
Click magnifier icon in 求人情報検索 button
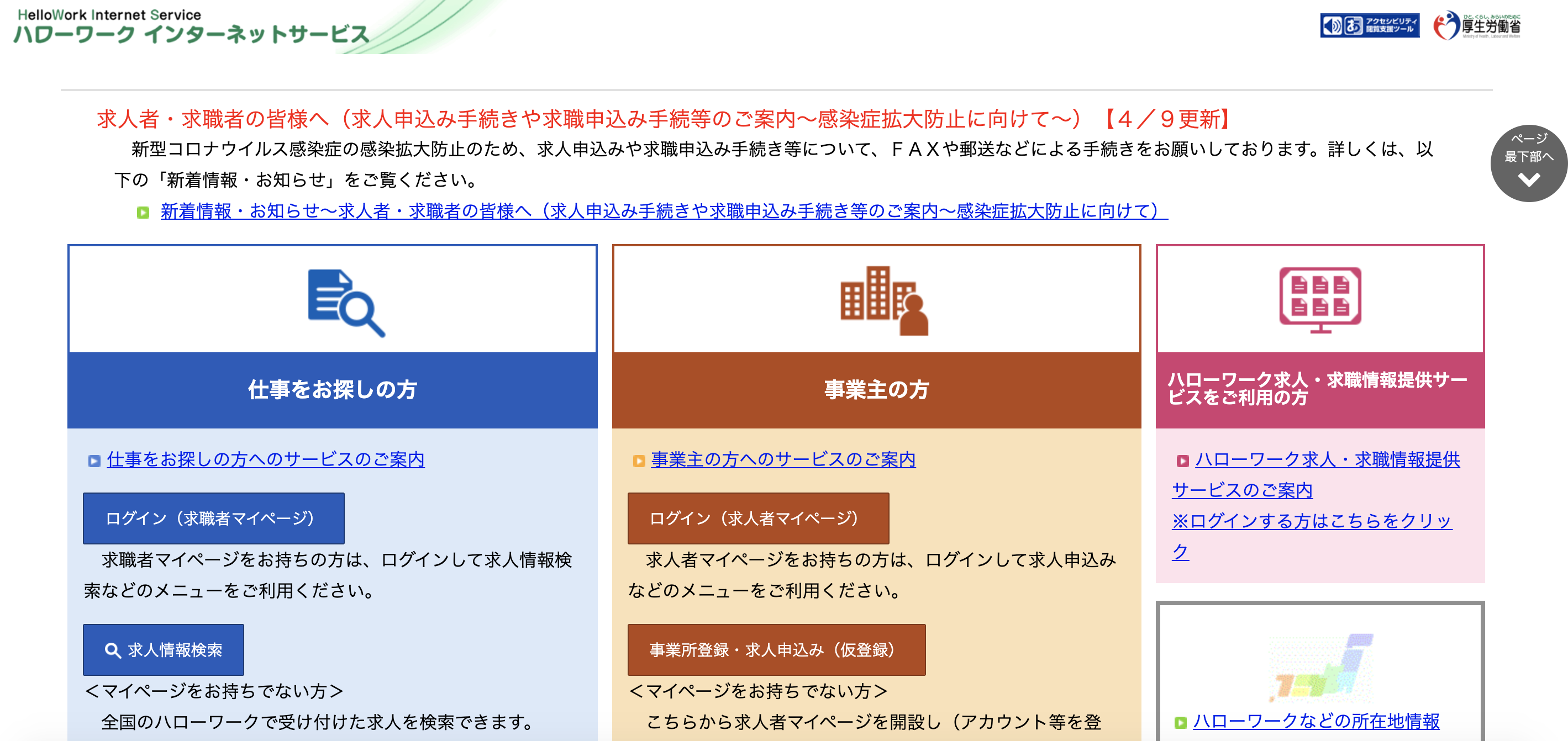click(x=113, y=650)
